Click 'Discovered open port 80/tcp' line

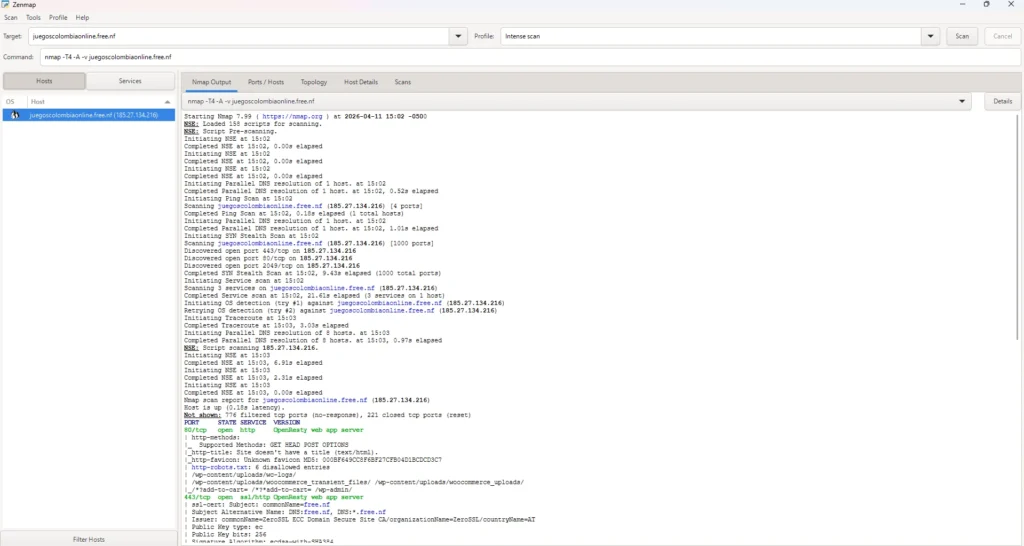pos(268,259)
